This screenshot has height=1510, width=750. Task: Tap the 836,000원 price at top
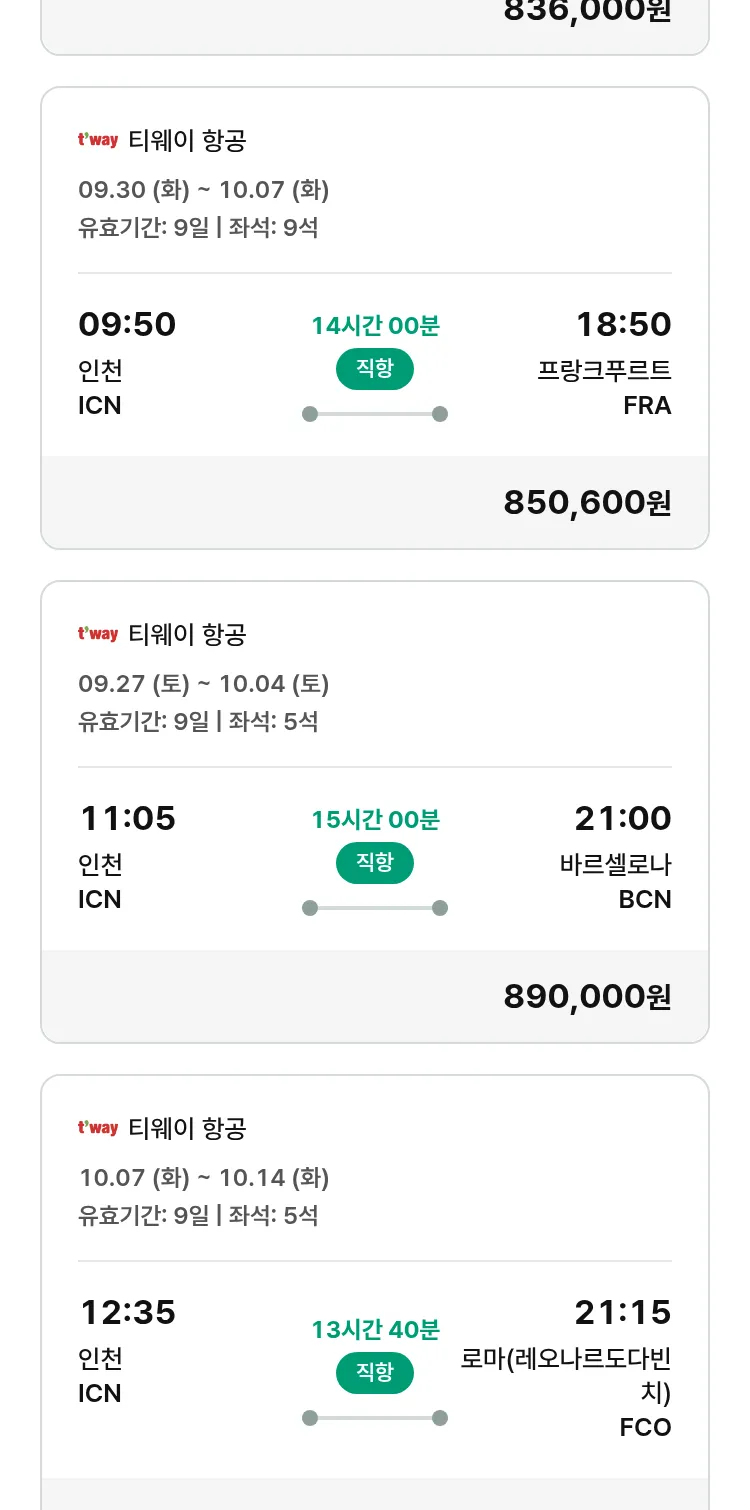[587, 10]
